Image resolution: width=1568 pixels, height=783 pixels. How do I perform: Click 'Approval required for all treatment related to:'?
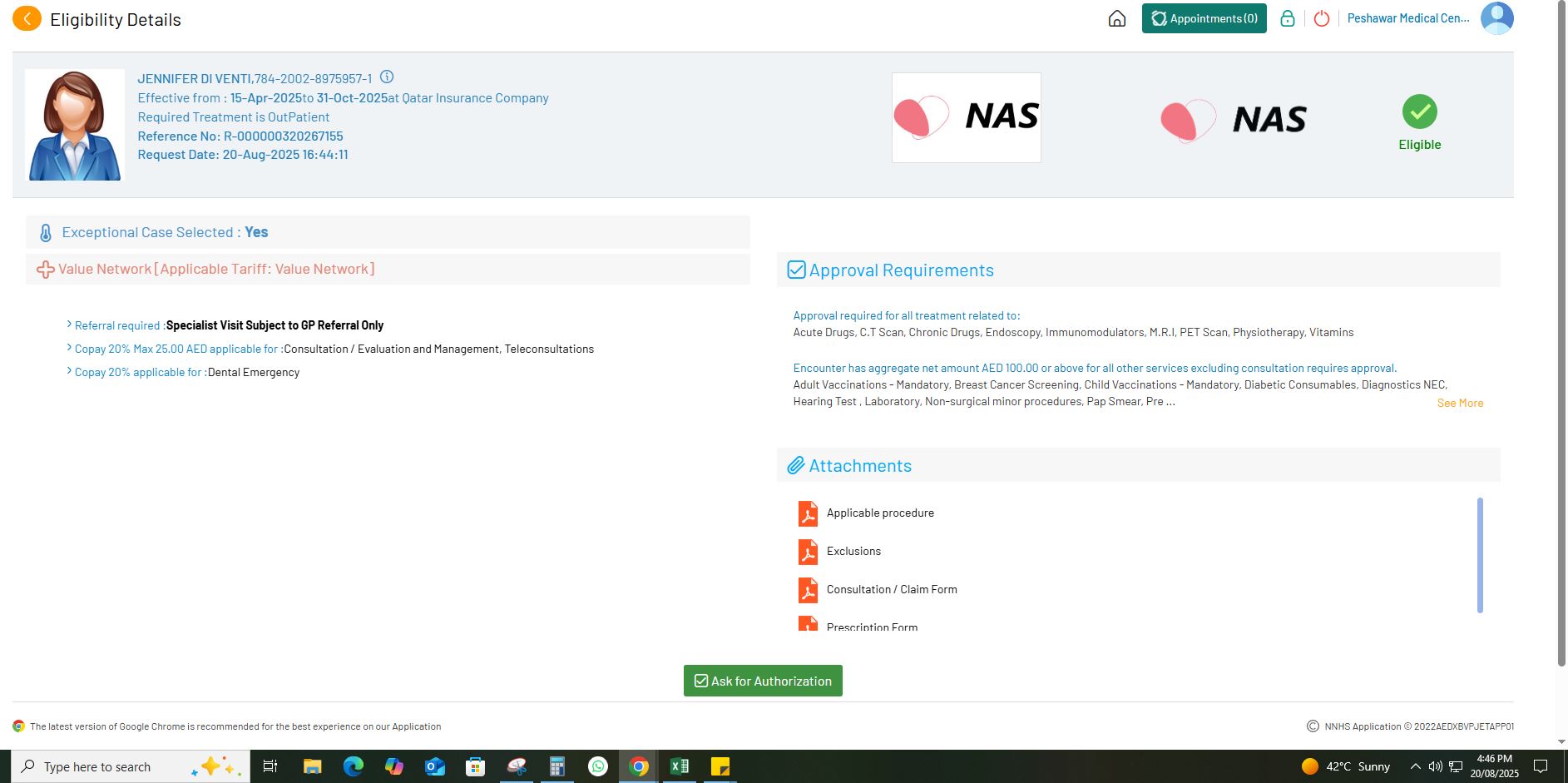pyautogui.click(x=907, y=315)
